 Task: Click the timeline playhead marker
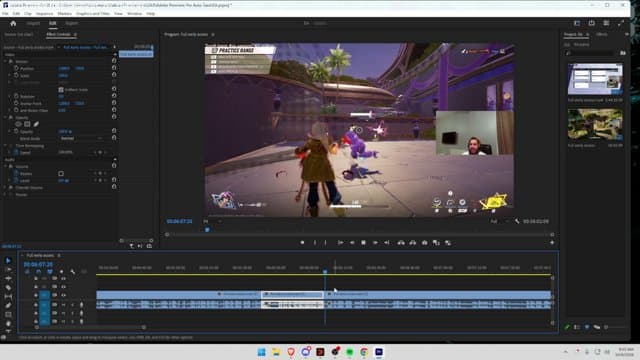[325, 271]
